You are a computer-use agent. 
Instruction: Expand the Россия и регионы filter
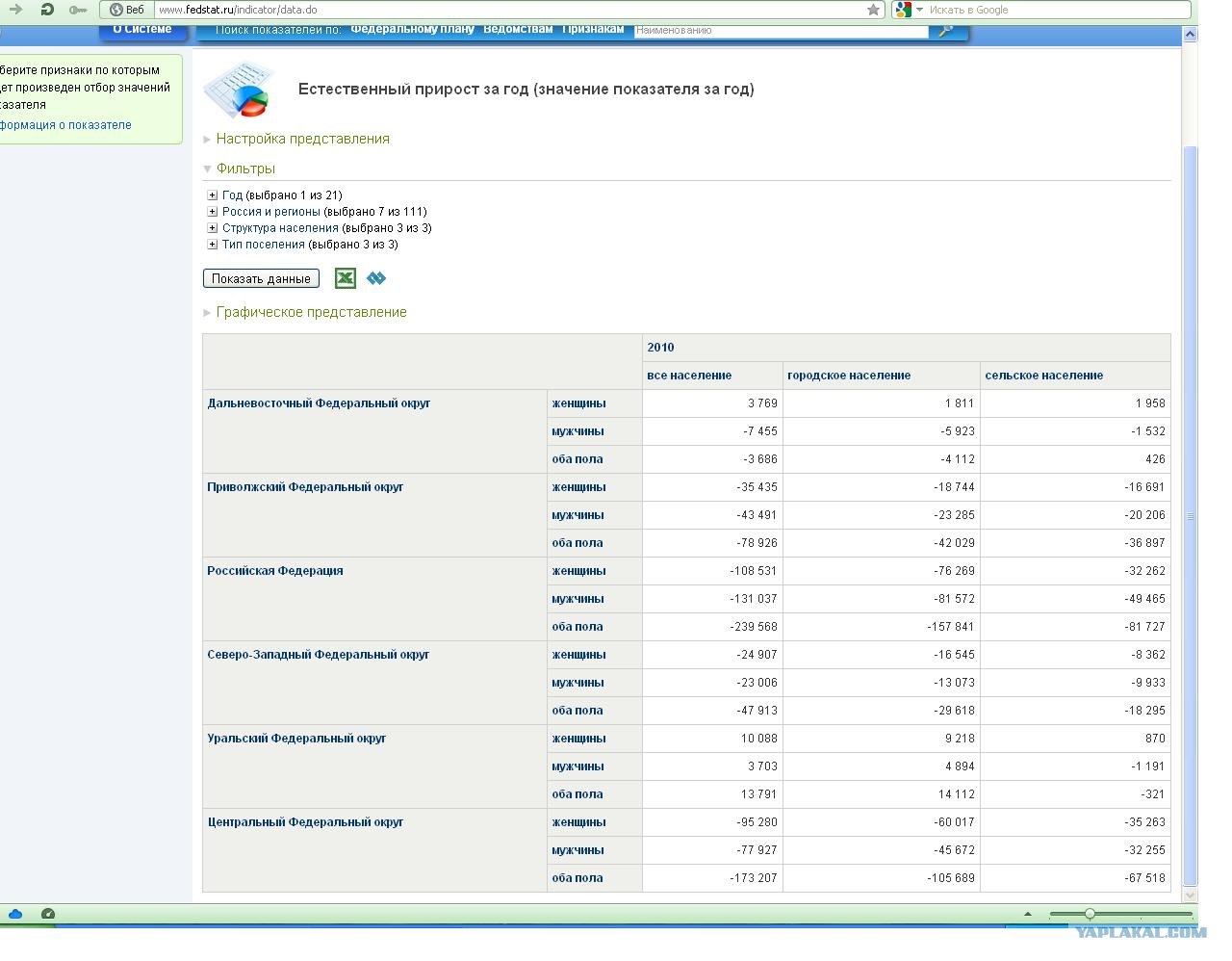click(213, 212)
